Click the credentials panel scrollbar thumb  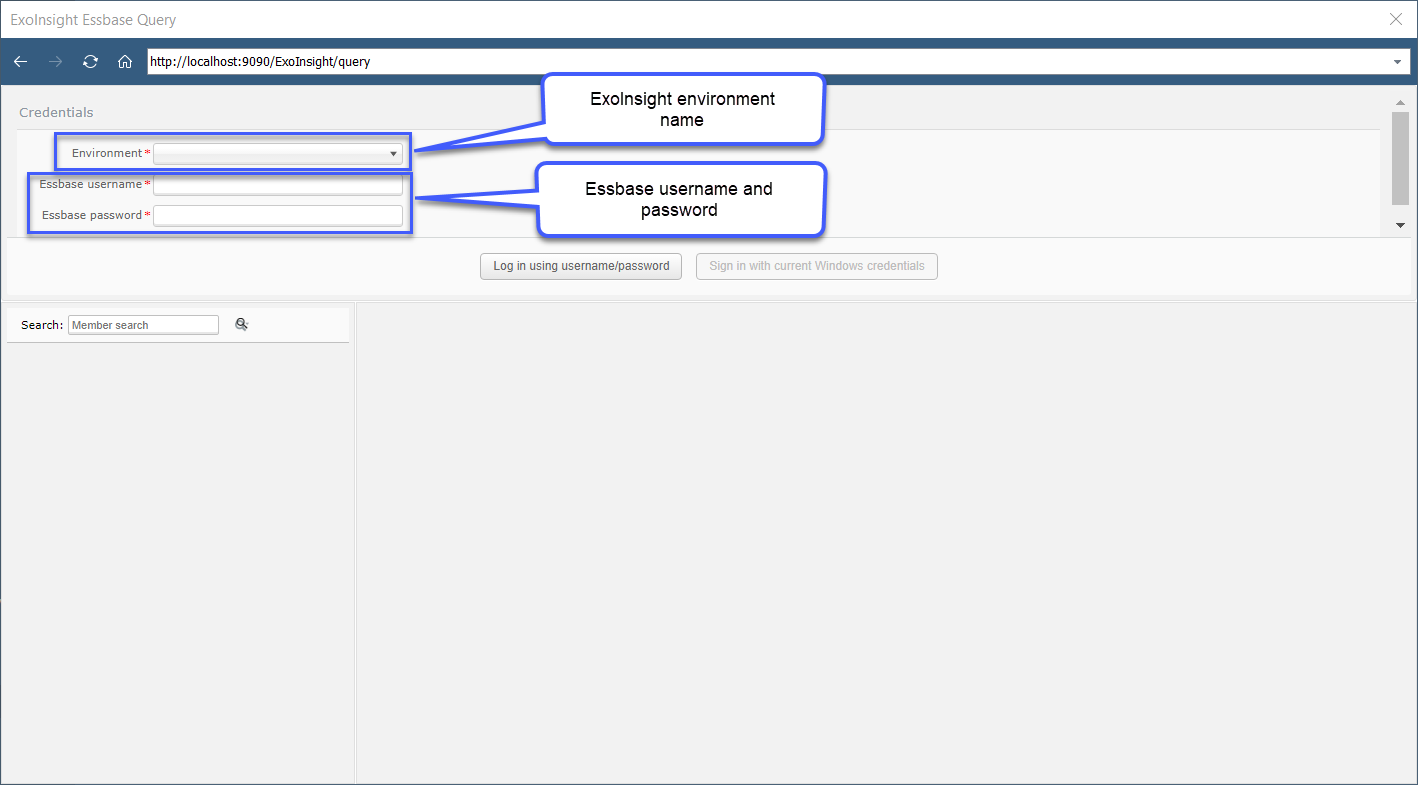[x=1400, y=159]
